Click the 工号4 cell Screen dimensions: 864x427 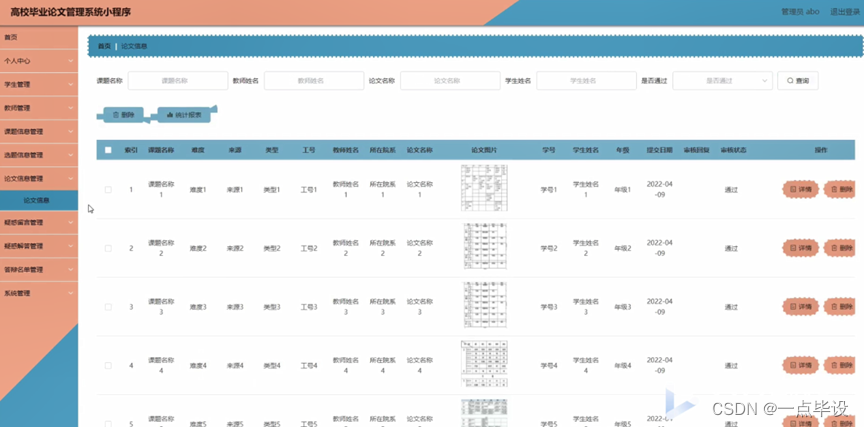309,366
